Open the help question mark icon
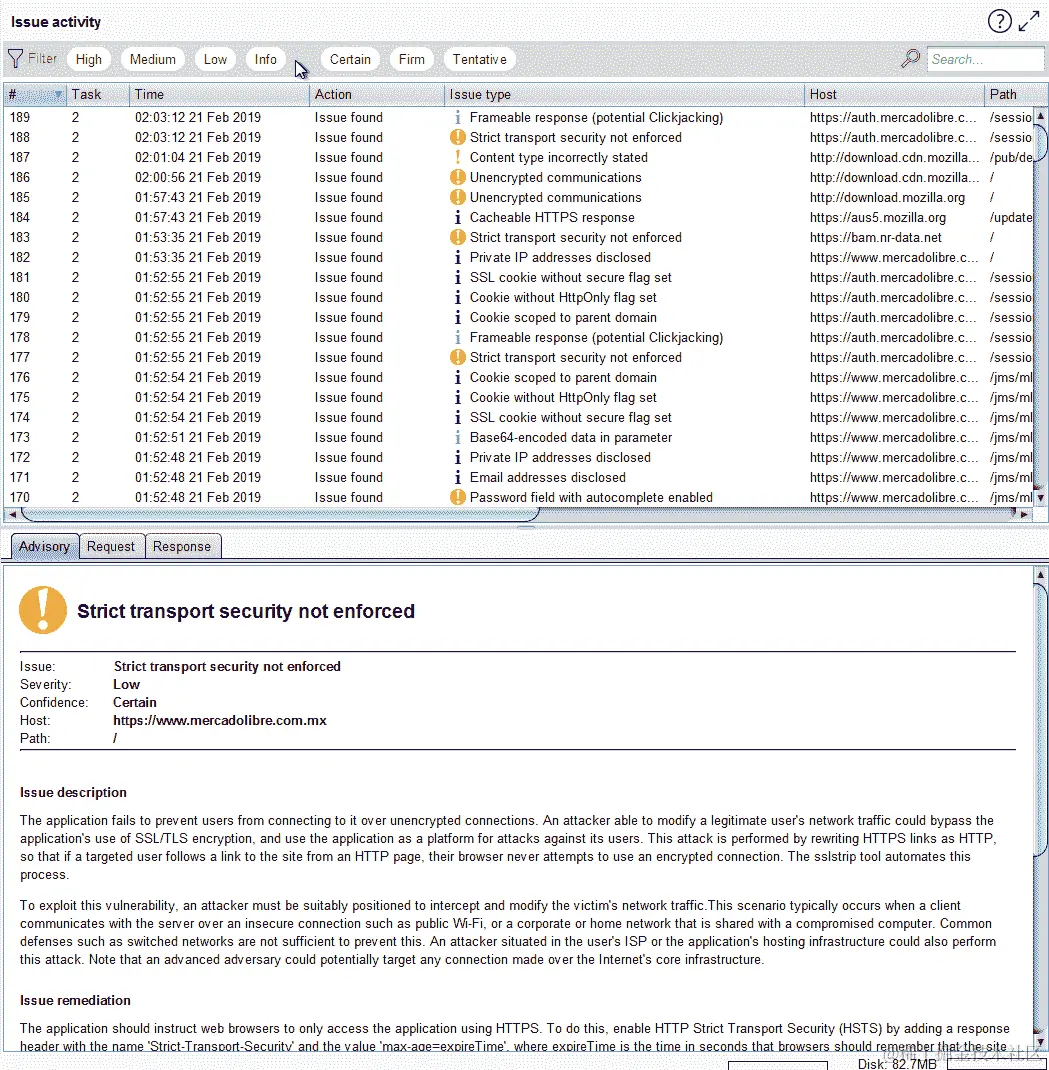1049x1070 pixels. tap(999, 22)
